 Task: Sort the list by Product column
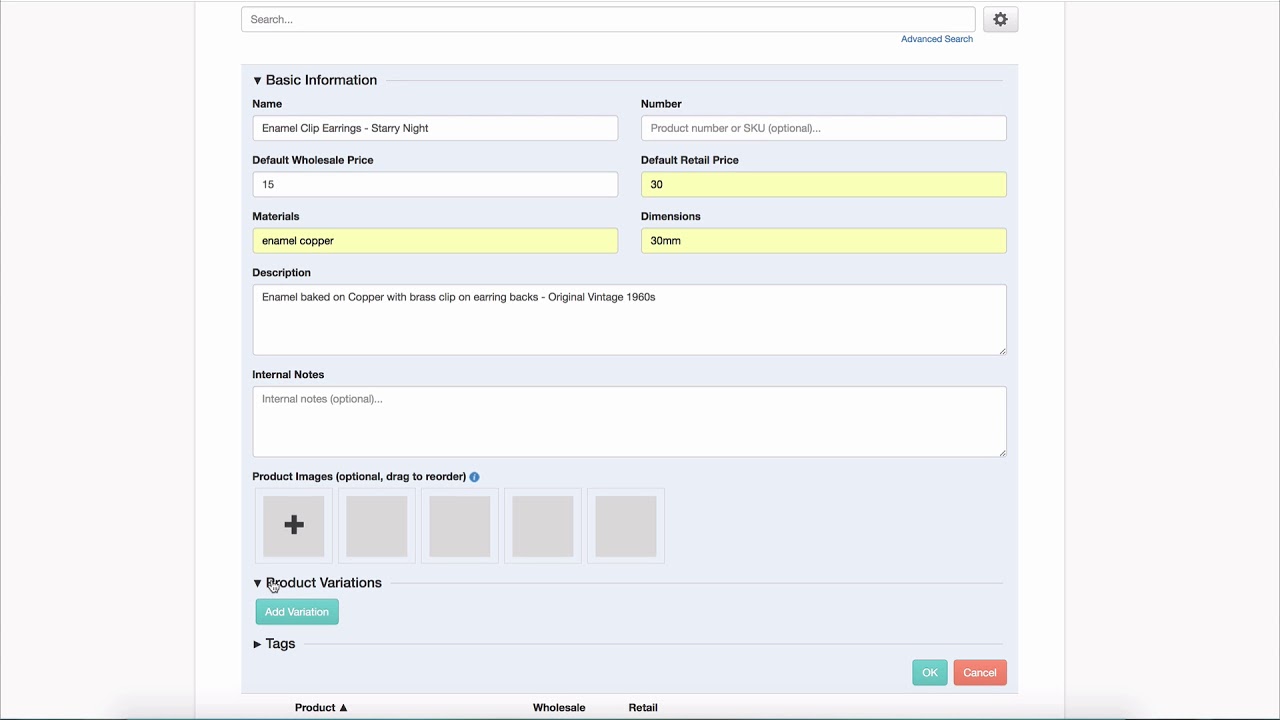tap(321, 708)
